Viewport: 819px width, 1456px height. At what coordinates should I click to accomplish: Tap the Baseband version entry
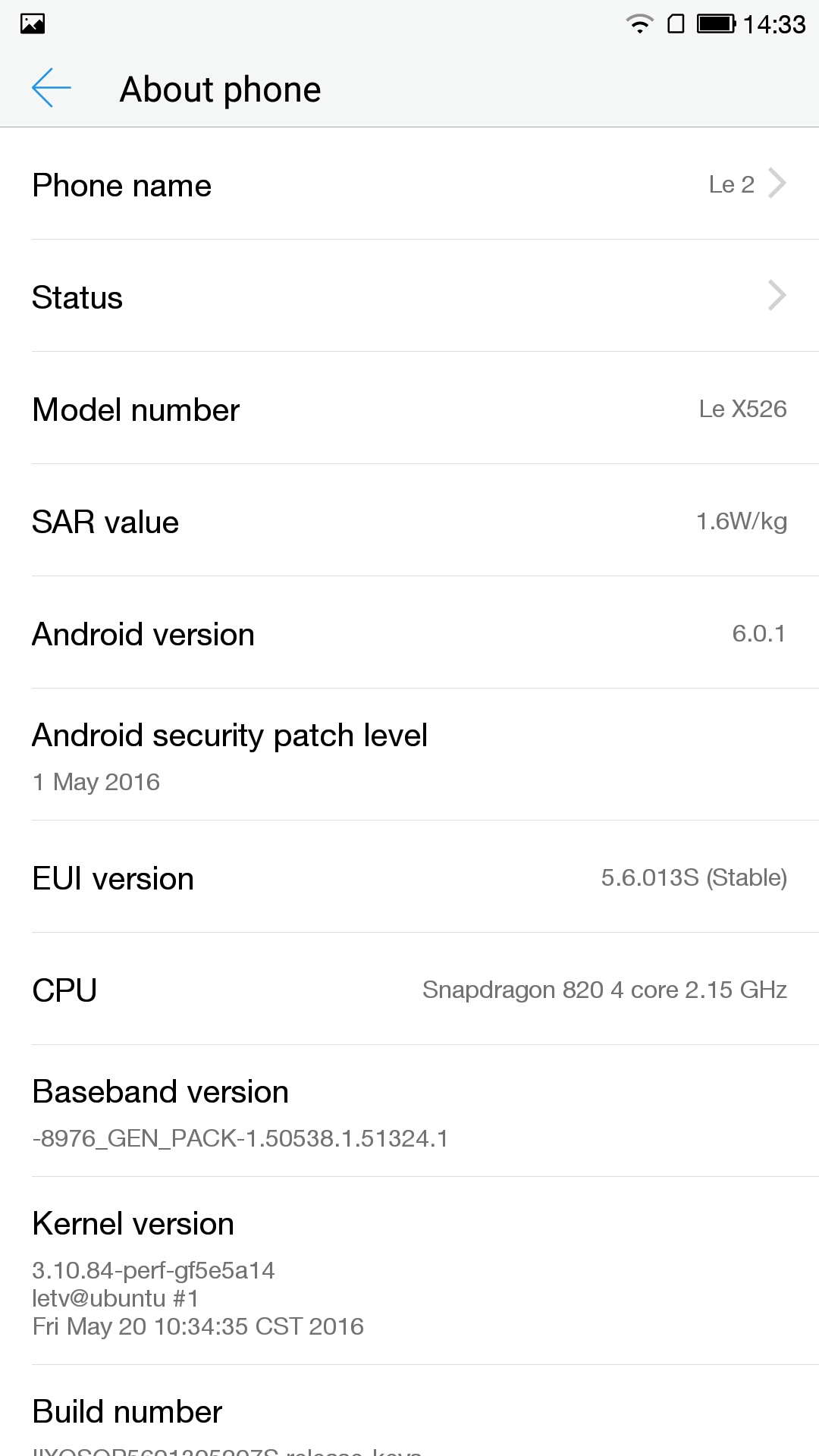coord(409,1112)
